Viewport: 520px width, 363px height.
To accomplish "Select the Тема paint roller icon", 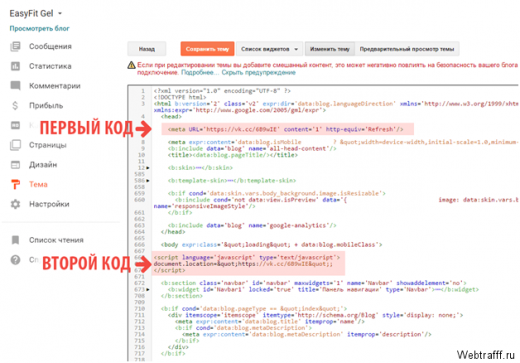I will [15, 184].
